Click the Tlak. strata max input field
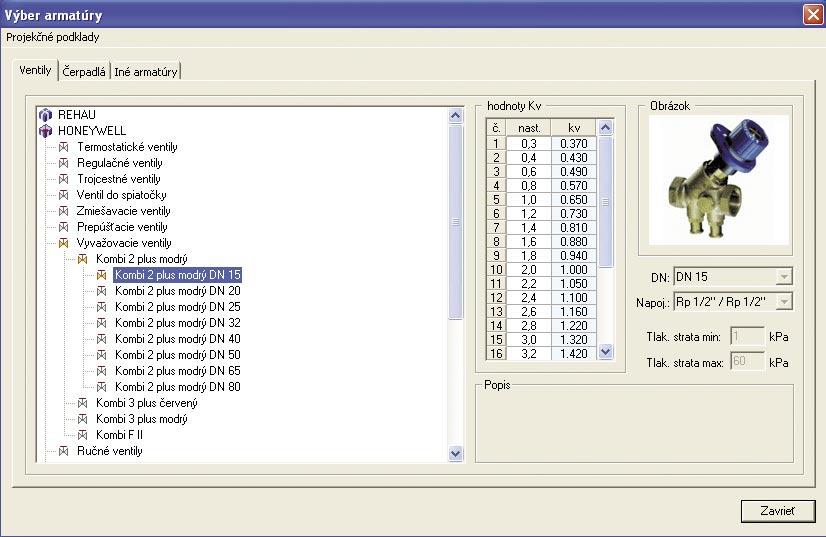This screenshot has height=537, width=826. coord(747,362)
